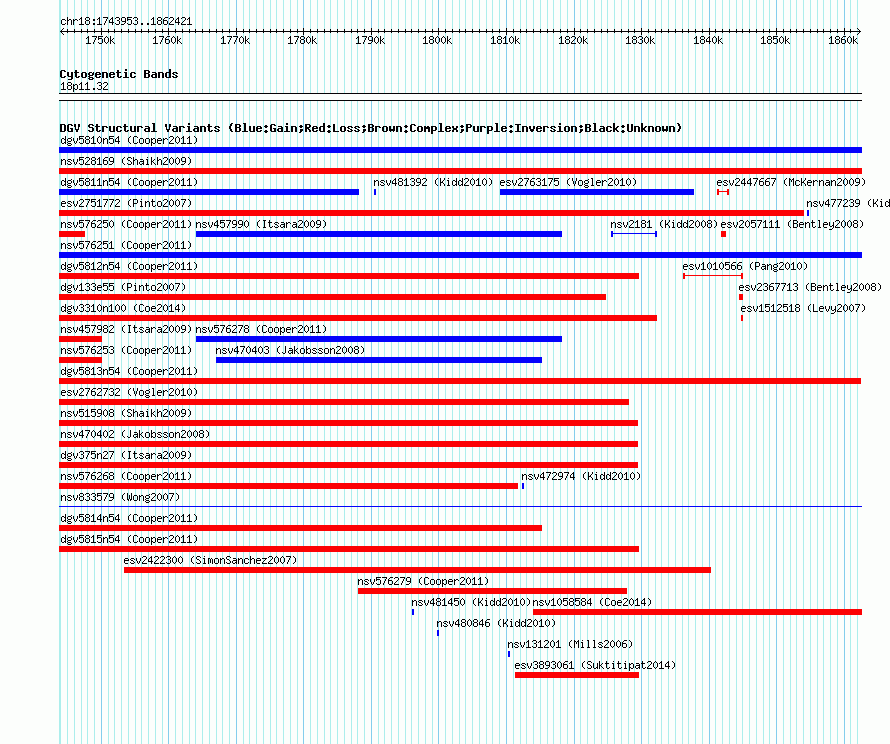Image resolution: width=890 pixels, height=744 pixels.
Task: Open nsv470402 (Jakobsson2008) label
Action: point(135,434)
